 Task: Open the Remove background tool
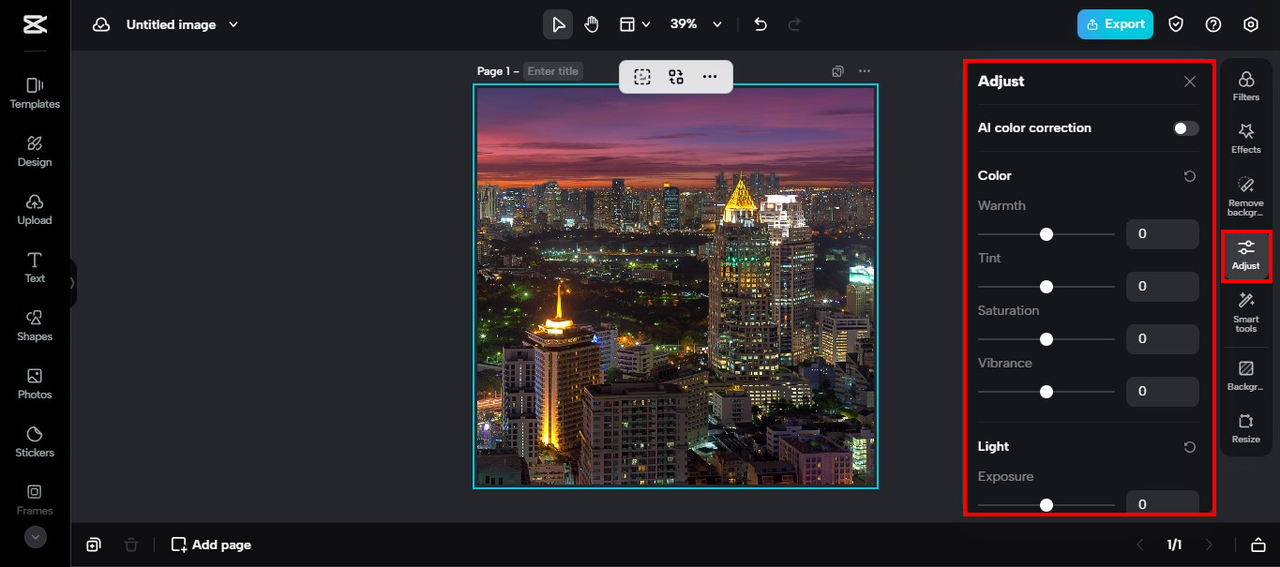[x=1246, y=195]
